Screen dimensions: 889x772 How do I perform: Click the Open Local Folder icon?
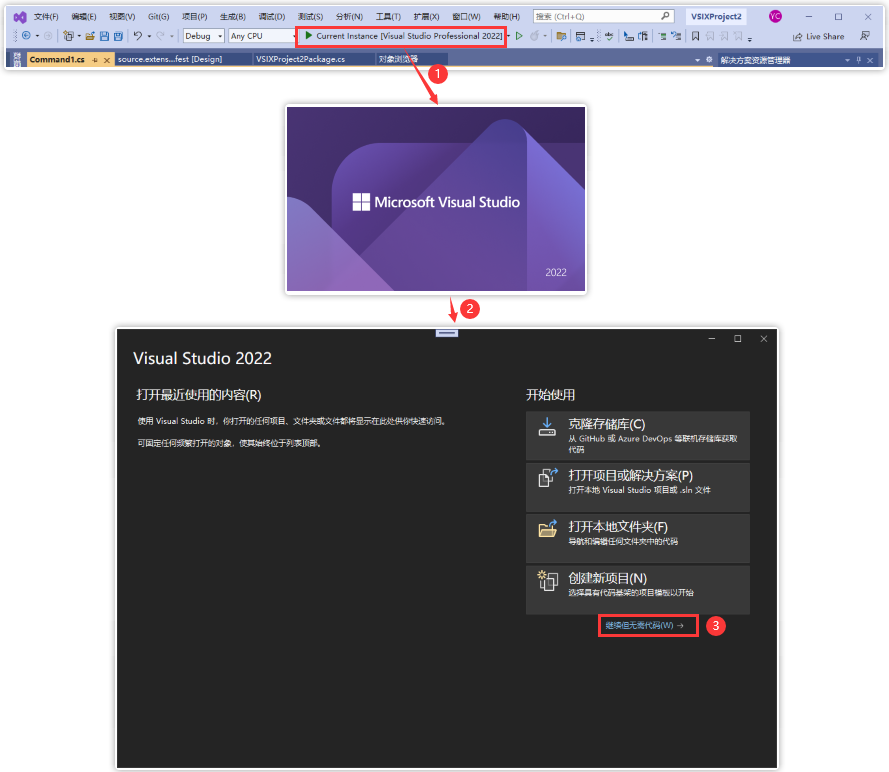click(x=548, y=528)
